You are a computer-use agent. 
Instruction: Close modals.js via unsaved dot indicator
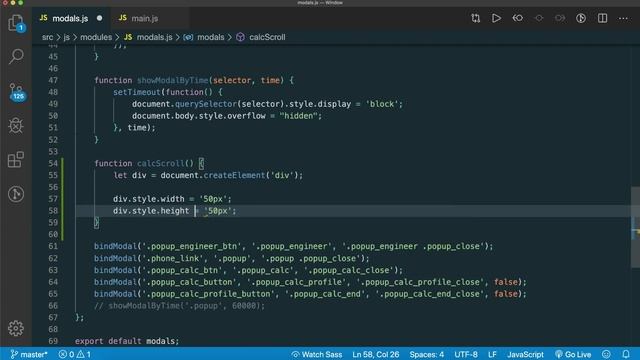[x=100, y=18]
